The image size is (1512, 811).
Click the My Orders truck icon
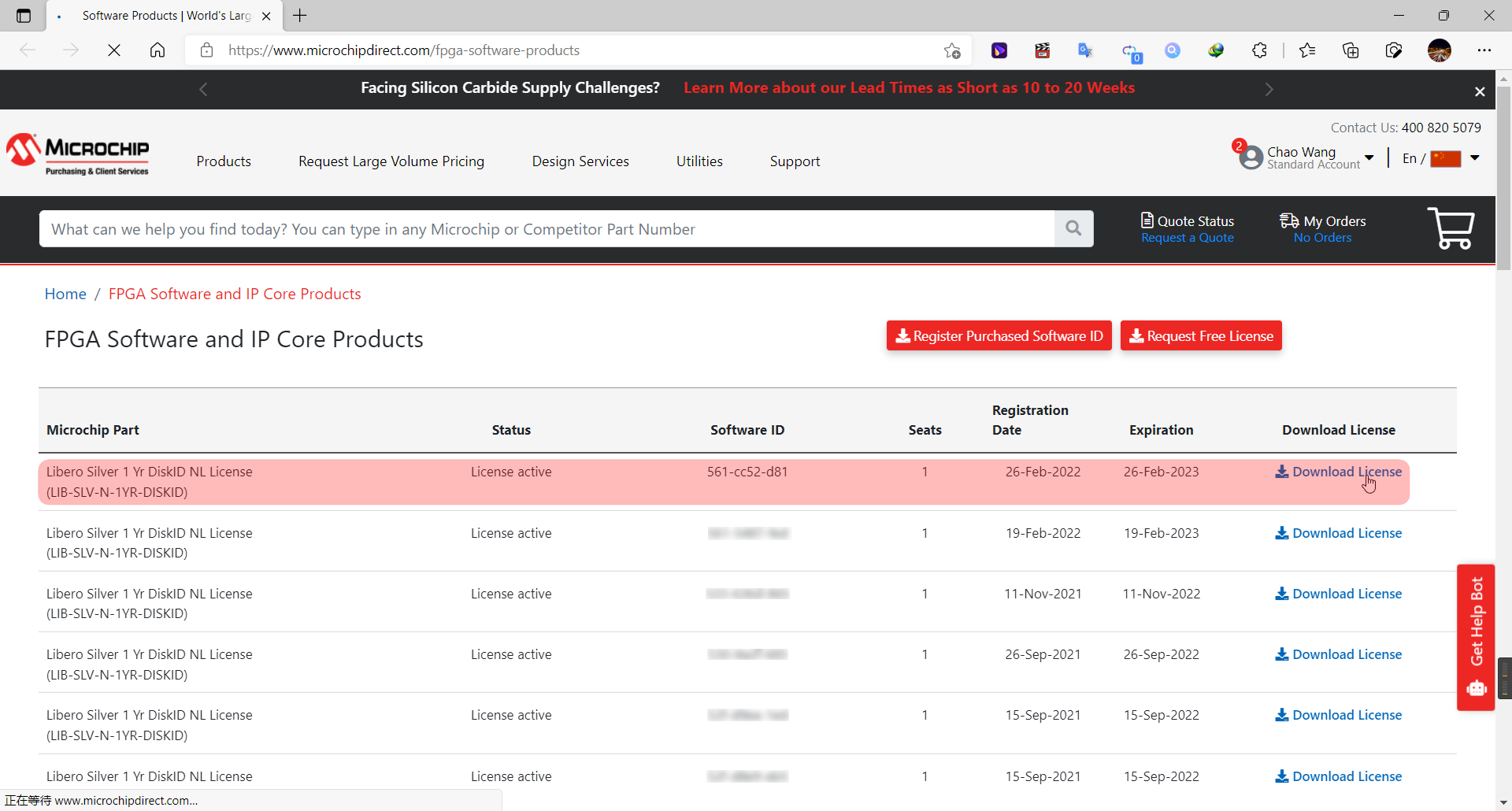coord(1289,220)
